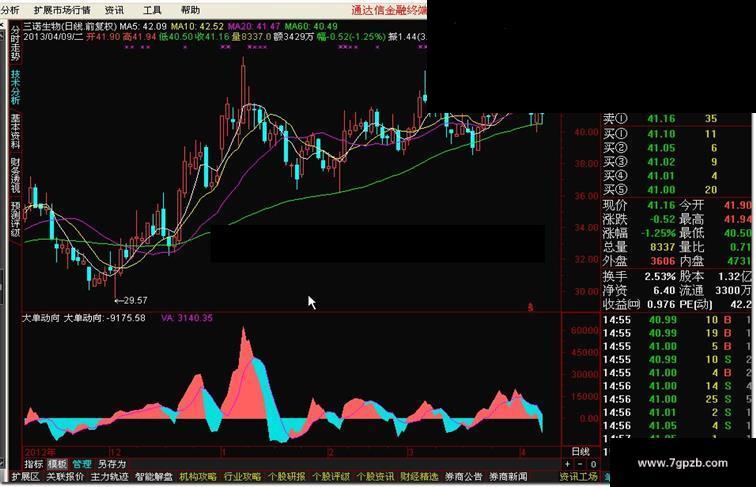The width and height of the screenshot is (756, 487).
Task: Click the MA10: 42.52 indicator label
Action: (x=197, y=26)
